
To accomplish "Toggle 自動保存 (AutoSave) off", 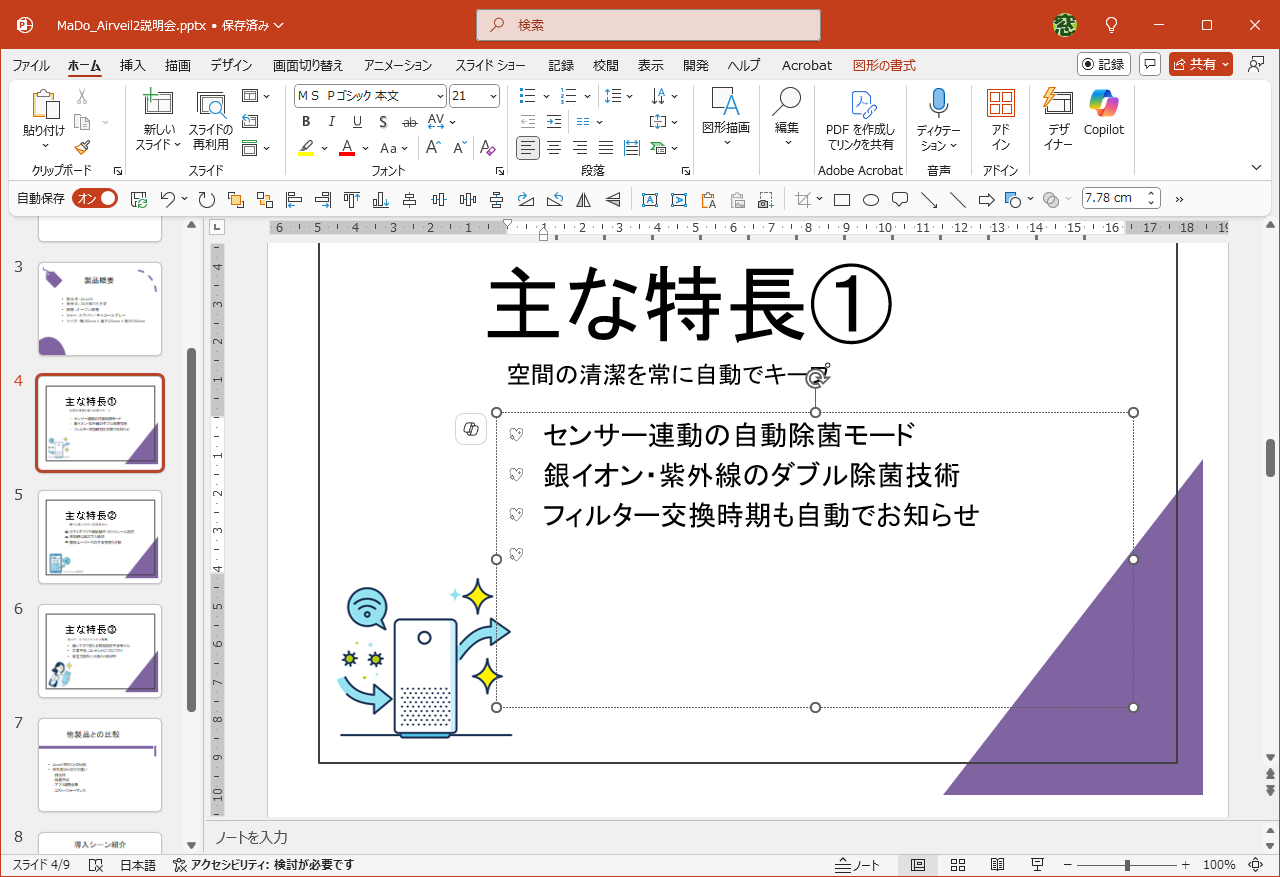I will [x=96, y=198].
